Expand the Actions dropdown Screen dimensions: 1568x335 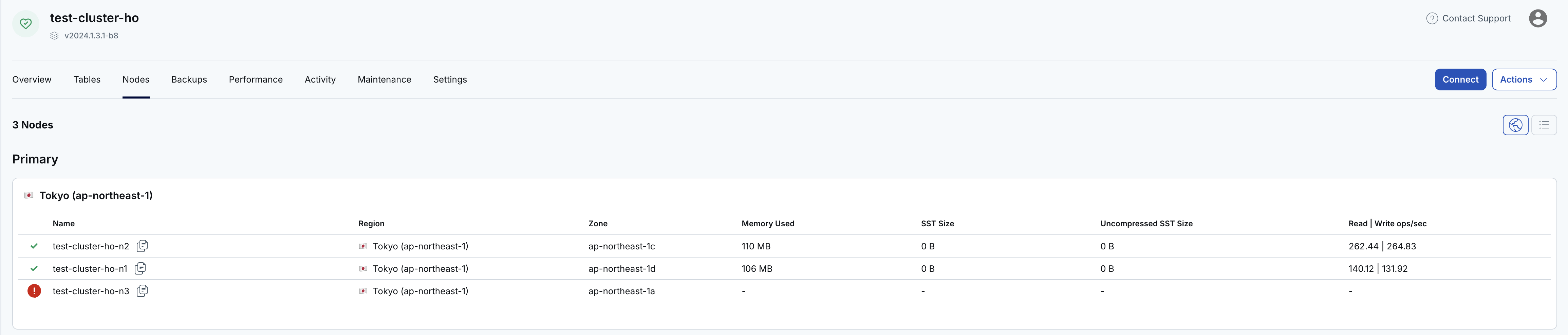coord(1524,80)
